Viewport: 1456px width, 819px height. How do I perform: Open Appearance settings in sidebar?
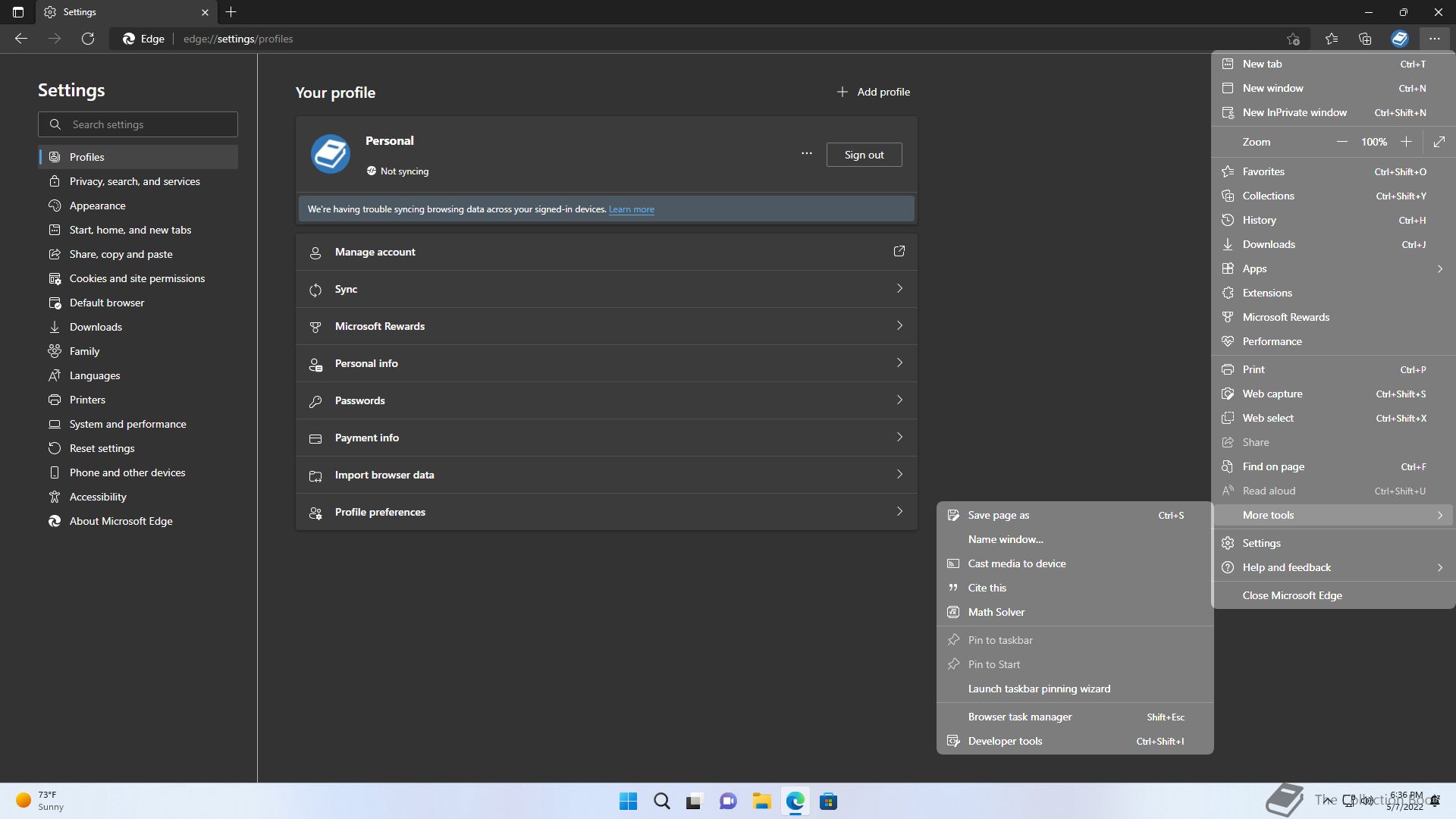click(x=97, y=206)
